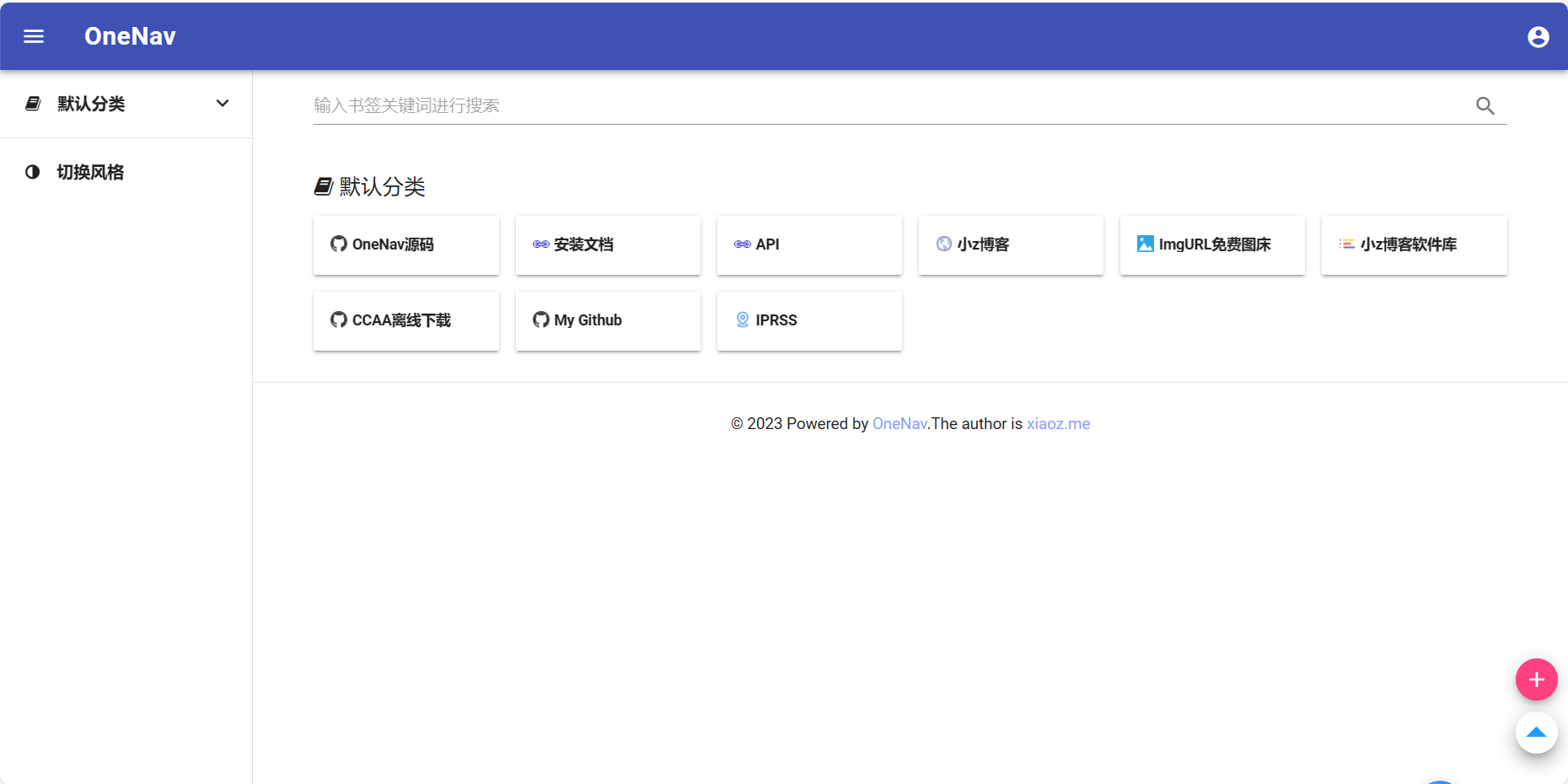Screen dimensions: 1568x784
Task: Click the search magnifier icon
Action: pos(1485,105)
